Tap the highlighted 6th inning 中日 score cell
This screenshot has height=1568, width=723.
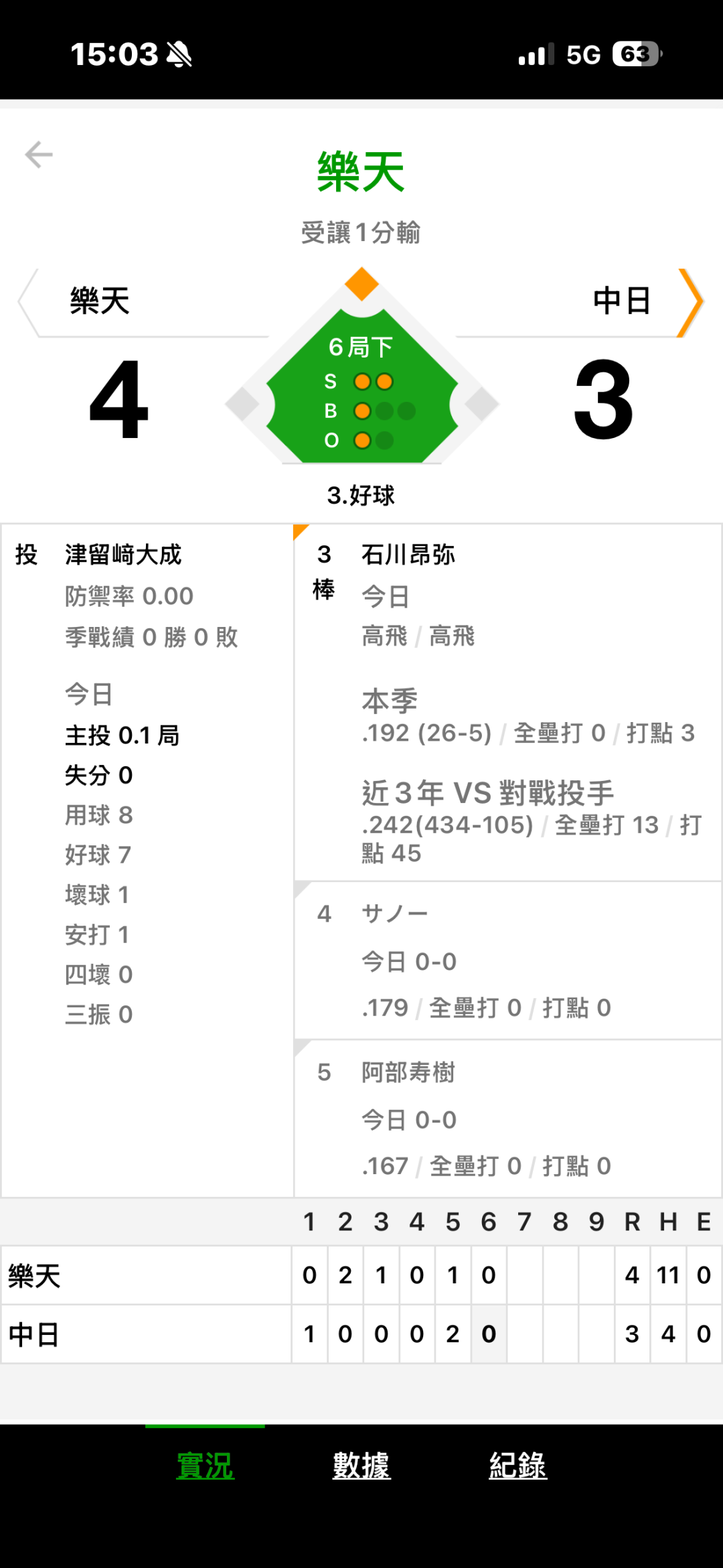pos(489,1334)
